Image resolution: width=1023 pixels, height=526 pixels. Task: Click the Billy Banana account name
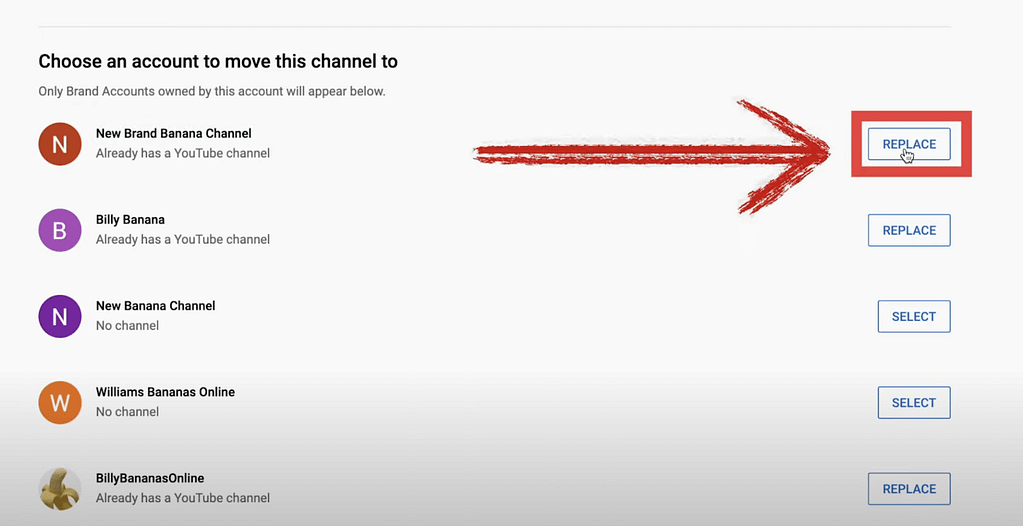click(x=130, y=220)
